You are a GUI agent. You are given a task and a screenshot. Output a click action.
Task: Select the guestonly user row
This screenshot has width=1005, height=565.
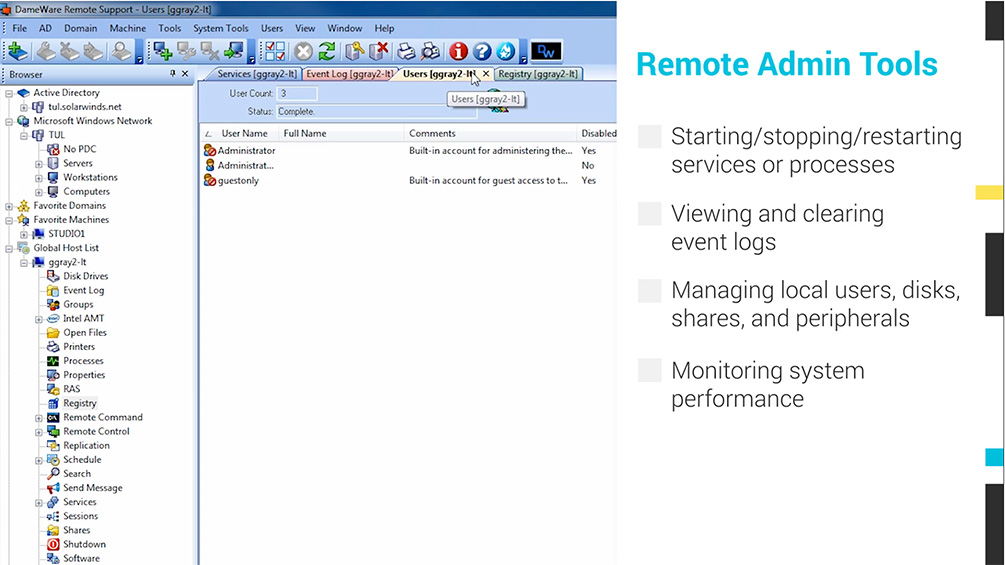pos(409,181)
